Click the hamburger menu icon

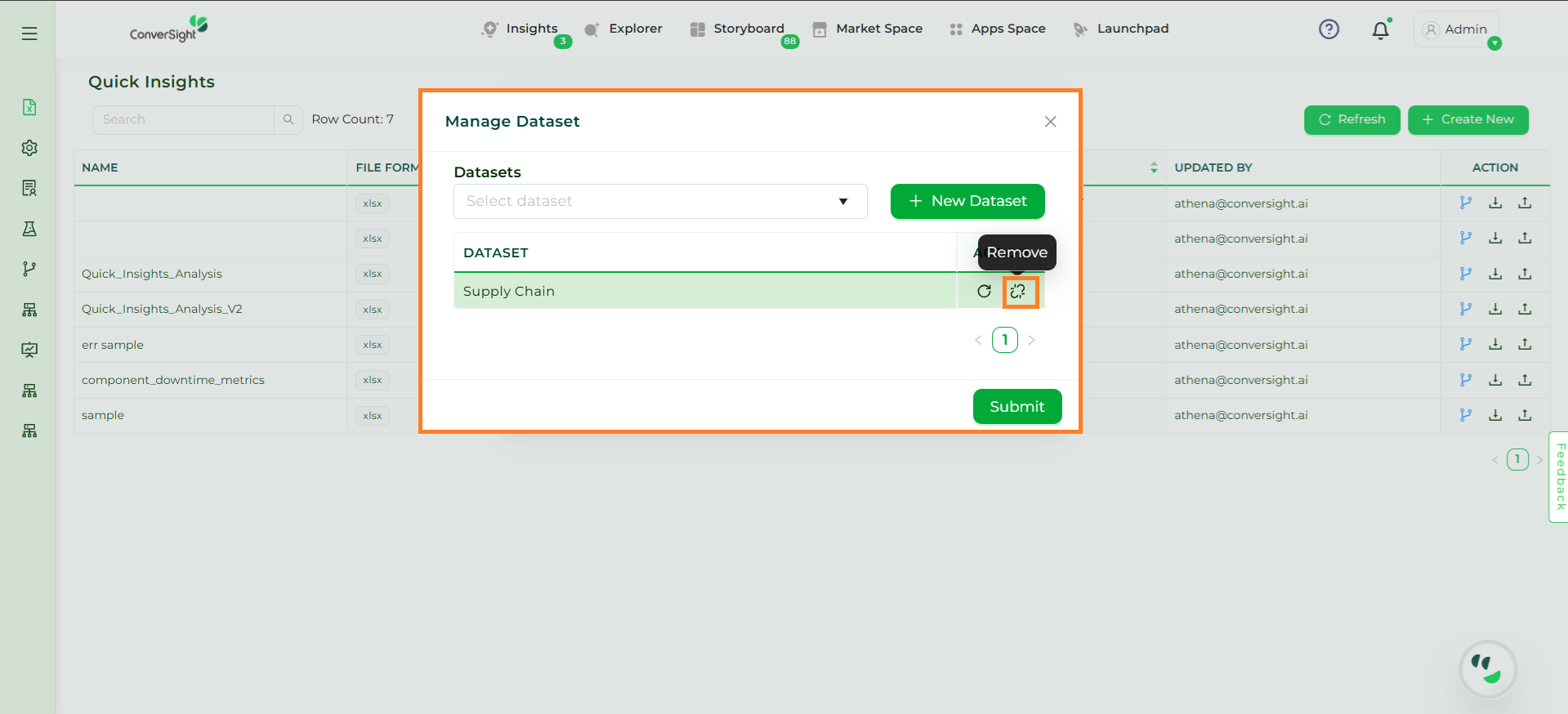click(29, 33)
